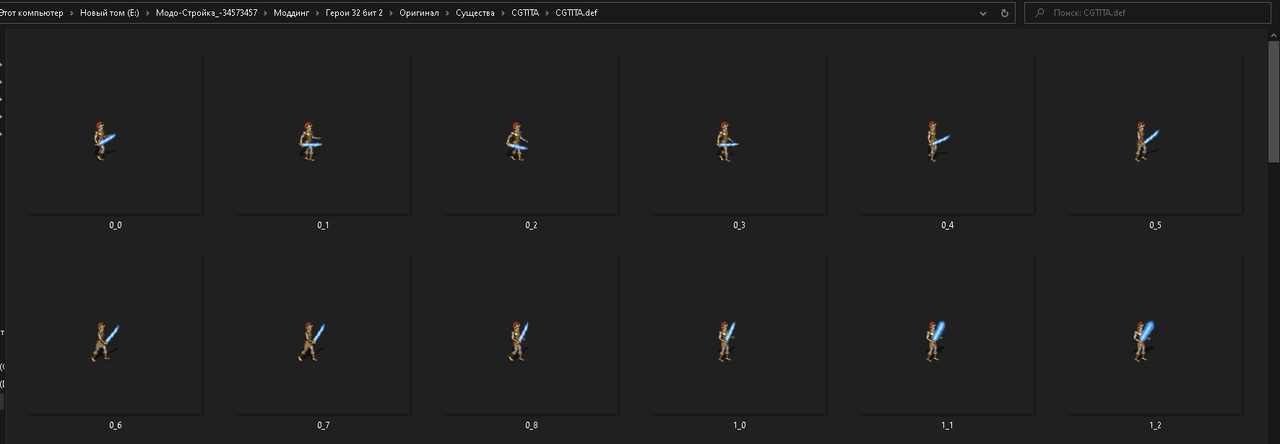This screenshot has height=444, width=1280.
Task: Click the file name label 0_1
Action: [x=323, y=226]
